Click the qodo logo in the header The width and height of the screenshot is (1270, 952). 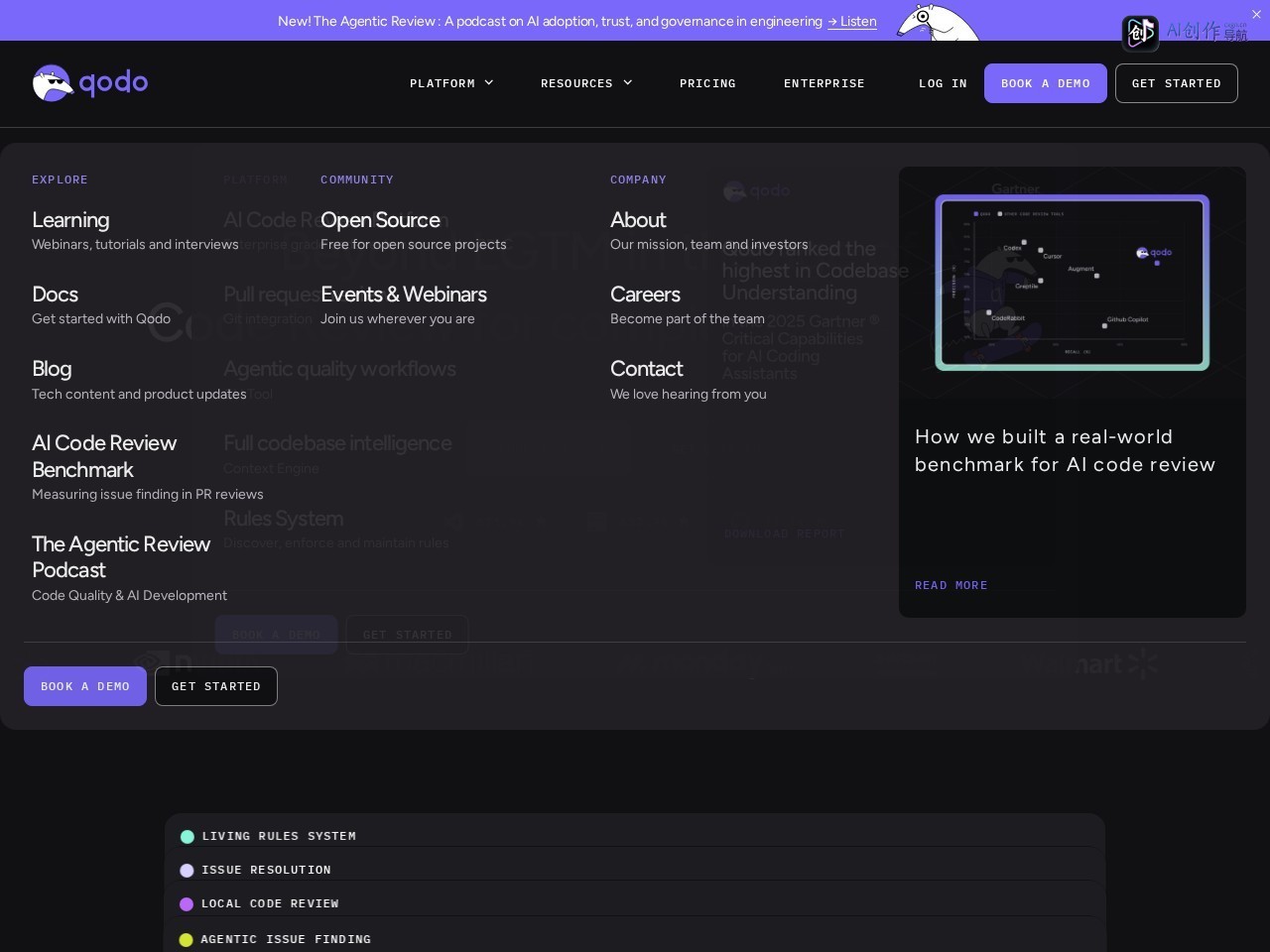[x=90, y=83]
